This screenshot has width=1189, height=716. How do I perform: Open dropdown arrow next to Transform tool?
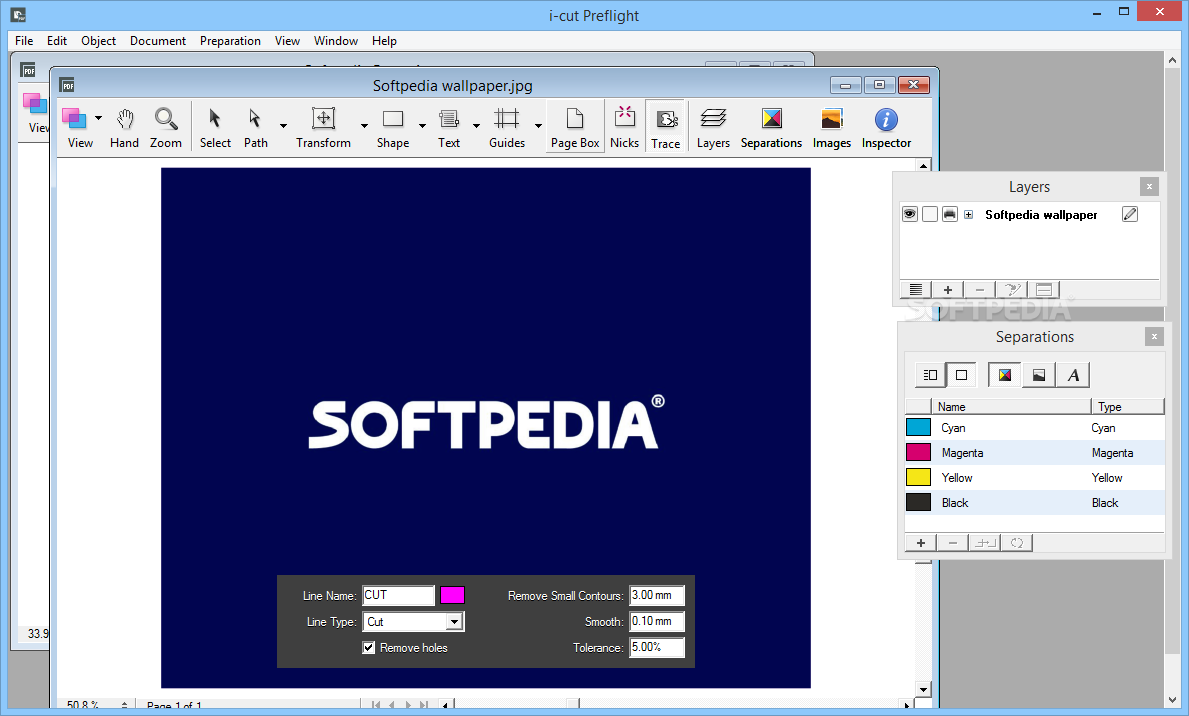point(364,126)
